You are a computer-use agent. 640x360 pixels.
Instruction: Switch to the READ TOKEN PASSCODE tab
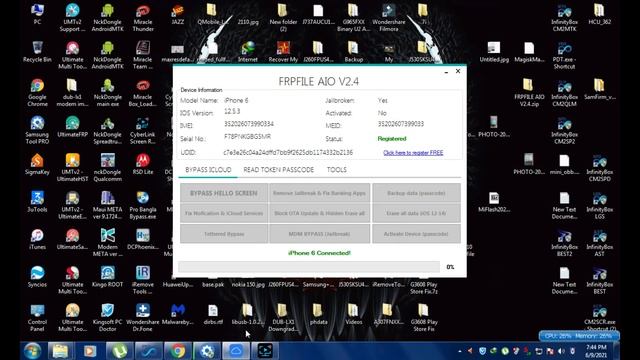click(x=278, y=170)
